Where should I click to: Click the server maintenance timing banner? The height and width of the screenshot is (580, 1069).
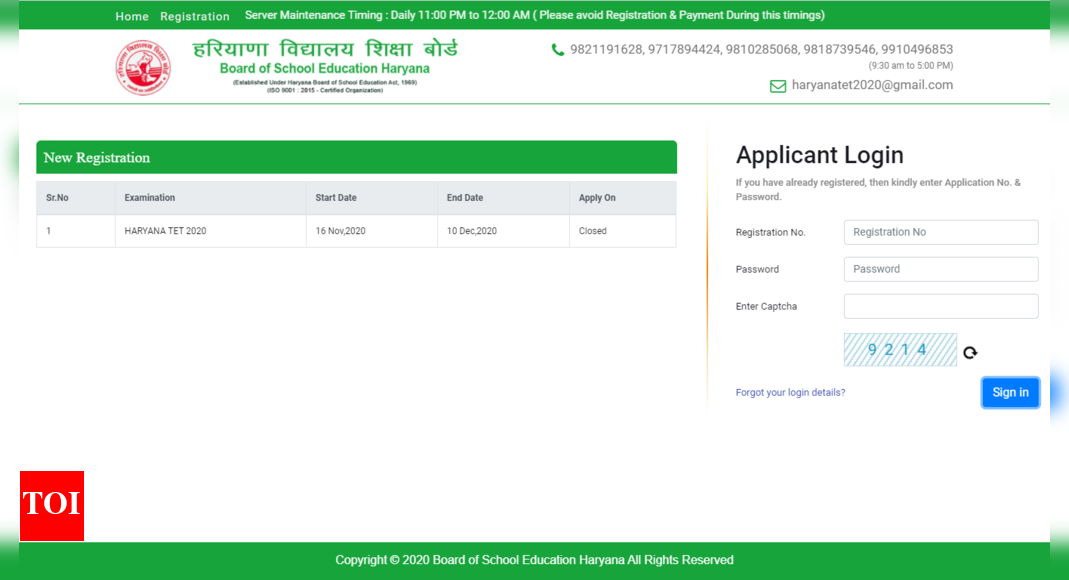point(535,15)
